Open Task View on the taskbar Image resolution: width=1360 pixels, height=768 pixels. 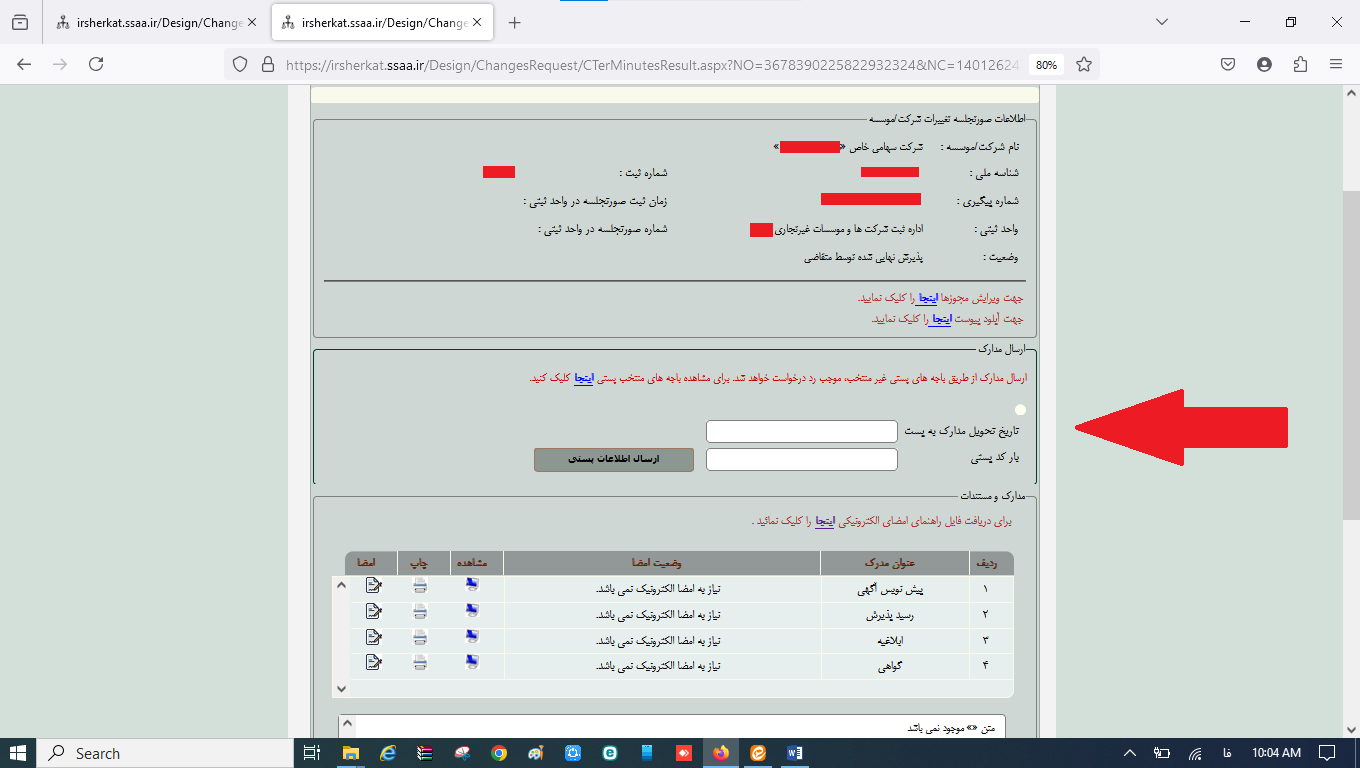click(x=312, y=753)
